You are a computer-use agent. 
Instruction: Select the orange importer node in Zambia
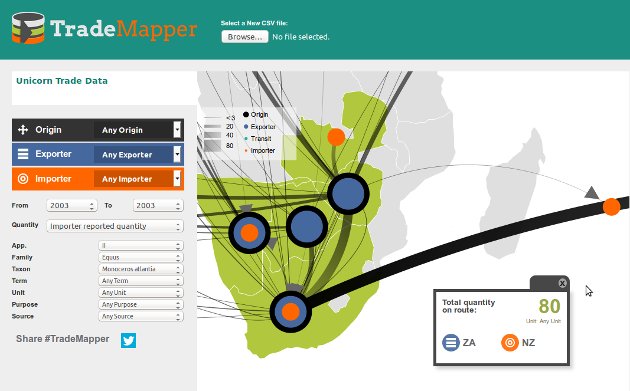[x=336, y=137]
